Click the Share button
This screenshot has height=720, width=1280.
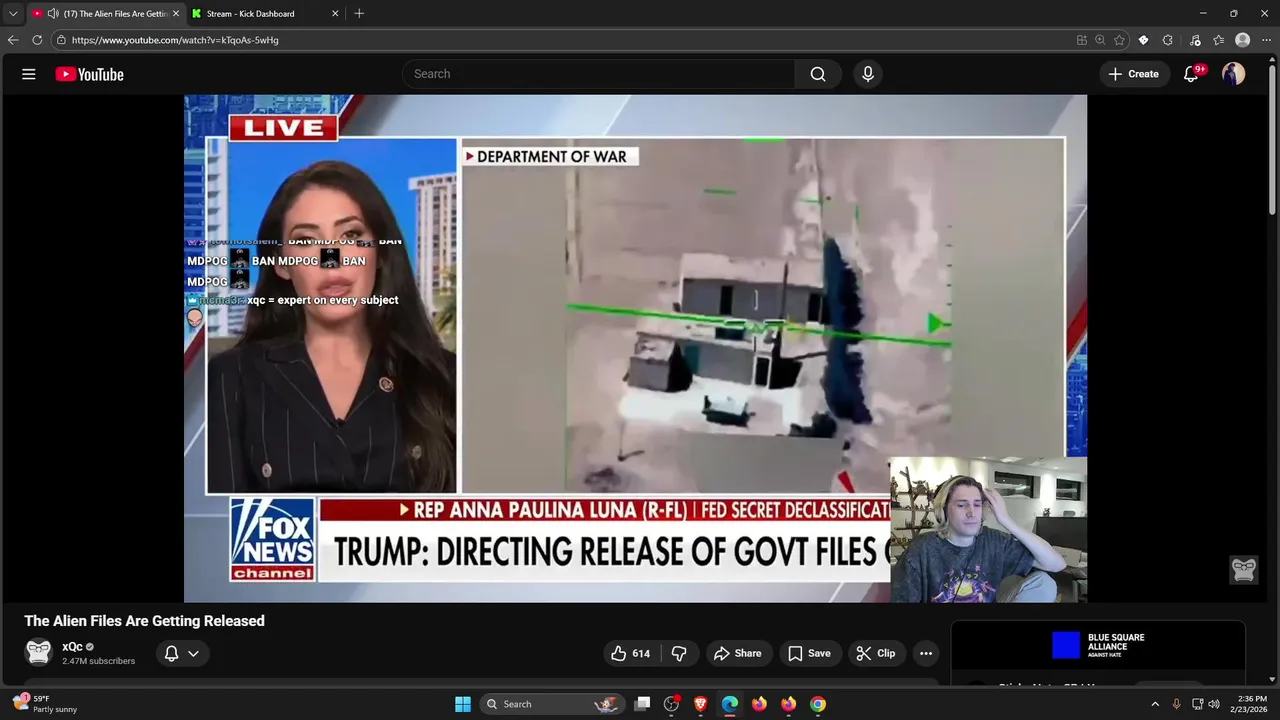[736, 653]
